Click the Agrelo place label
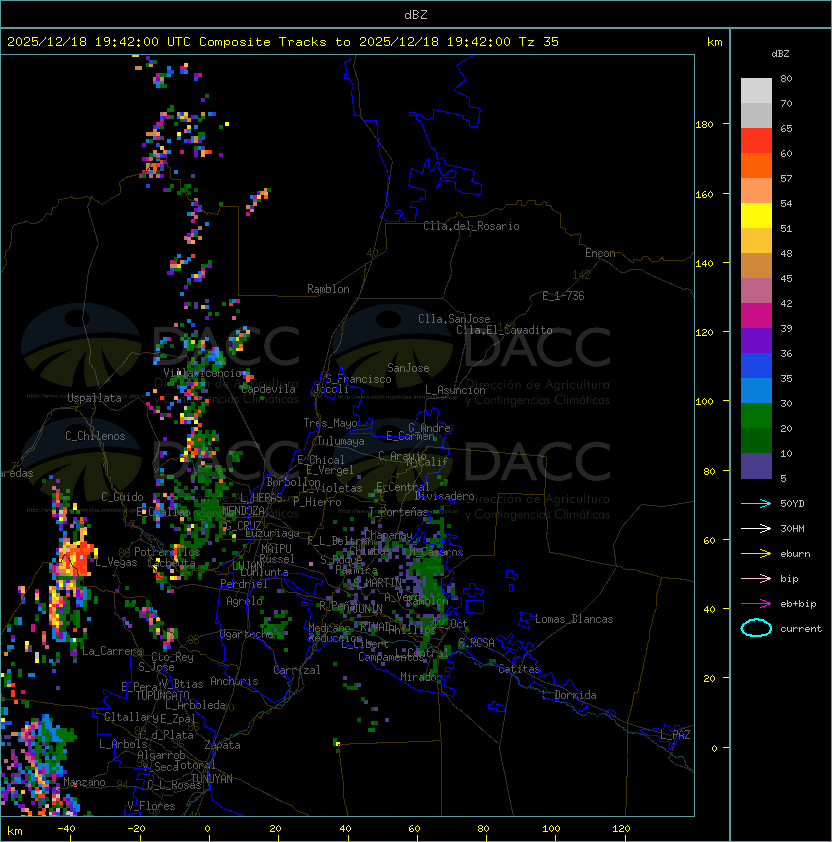This screenshot has width=832, height=842. [x=244, y=601]
